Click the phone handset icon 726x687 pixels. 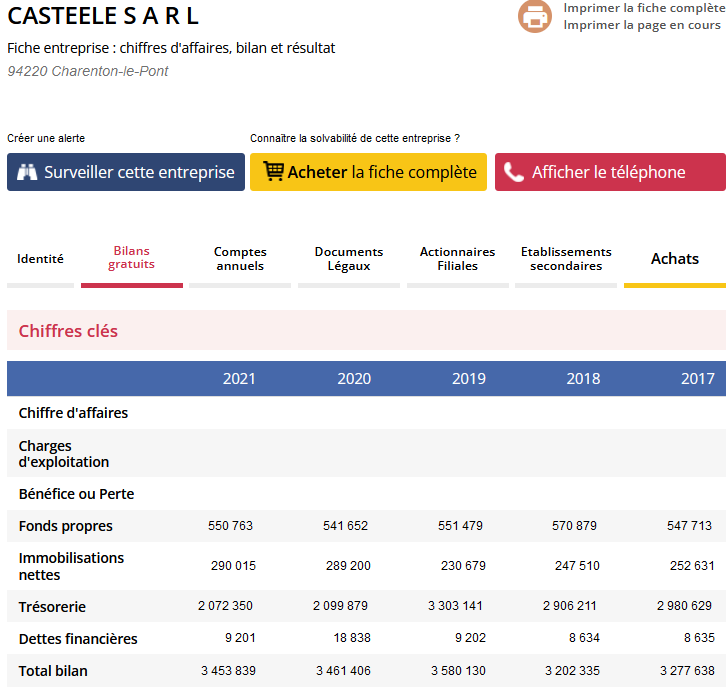(x=514, y=172)
